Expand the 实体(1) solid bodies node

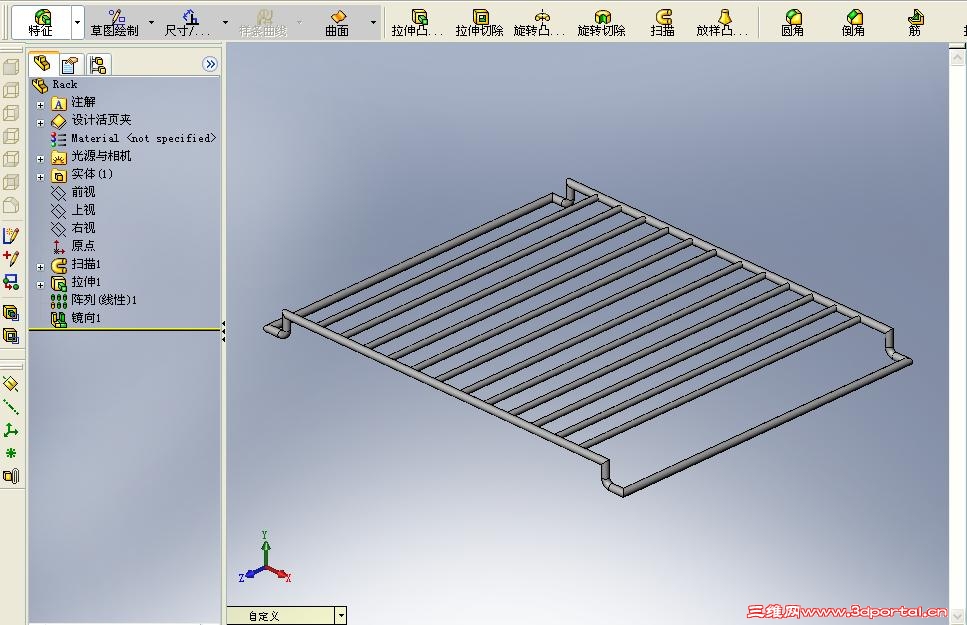click(41, 177)
